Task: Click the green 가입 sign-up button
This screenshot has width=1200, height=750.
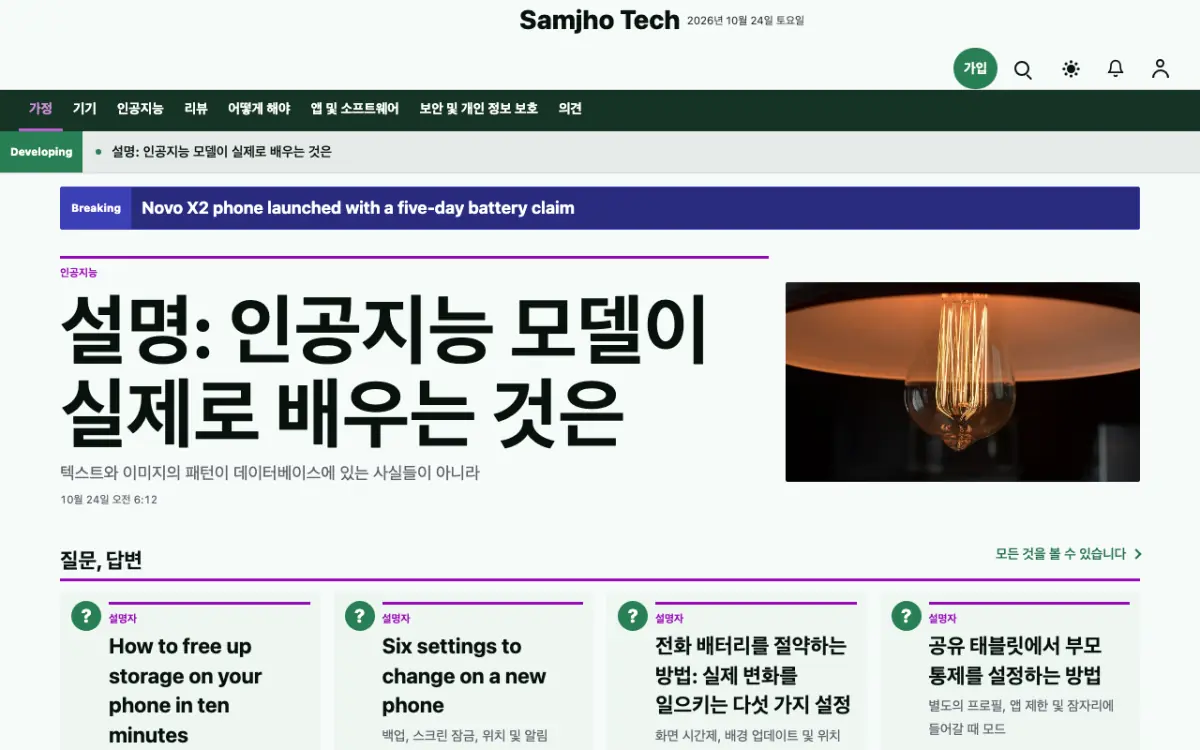Action: pyautogui.click(x=975, y=68)
